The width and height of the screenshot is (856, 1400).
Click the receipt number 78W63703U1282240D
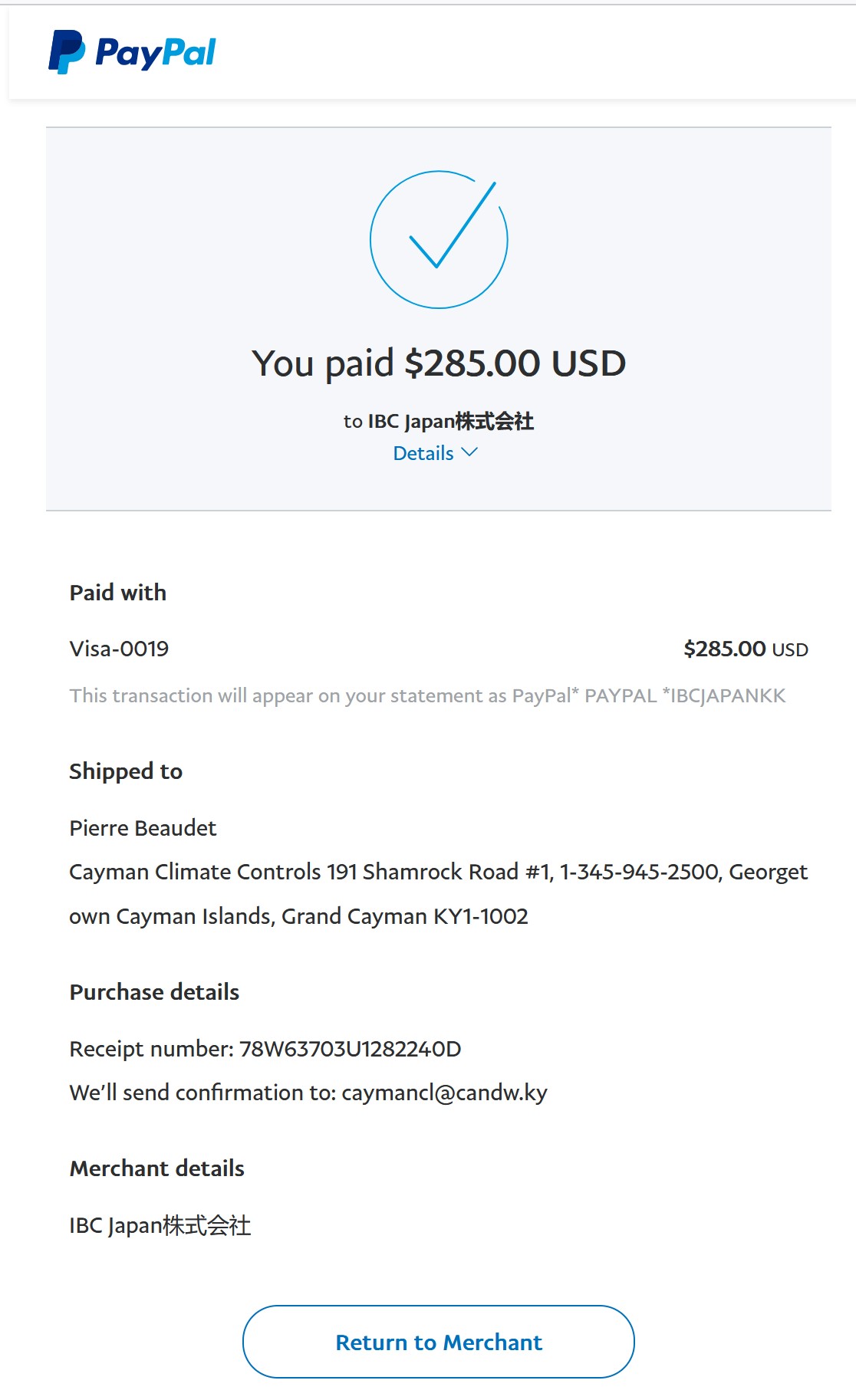point(351,1049)
